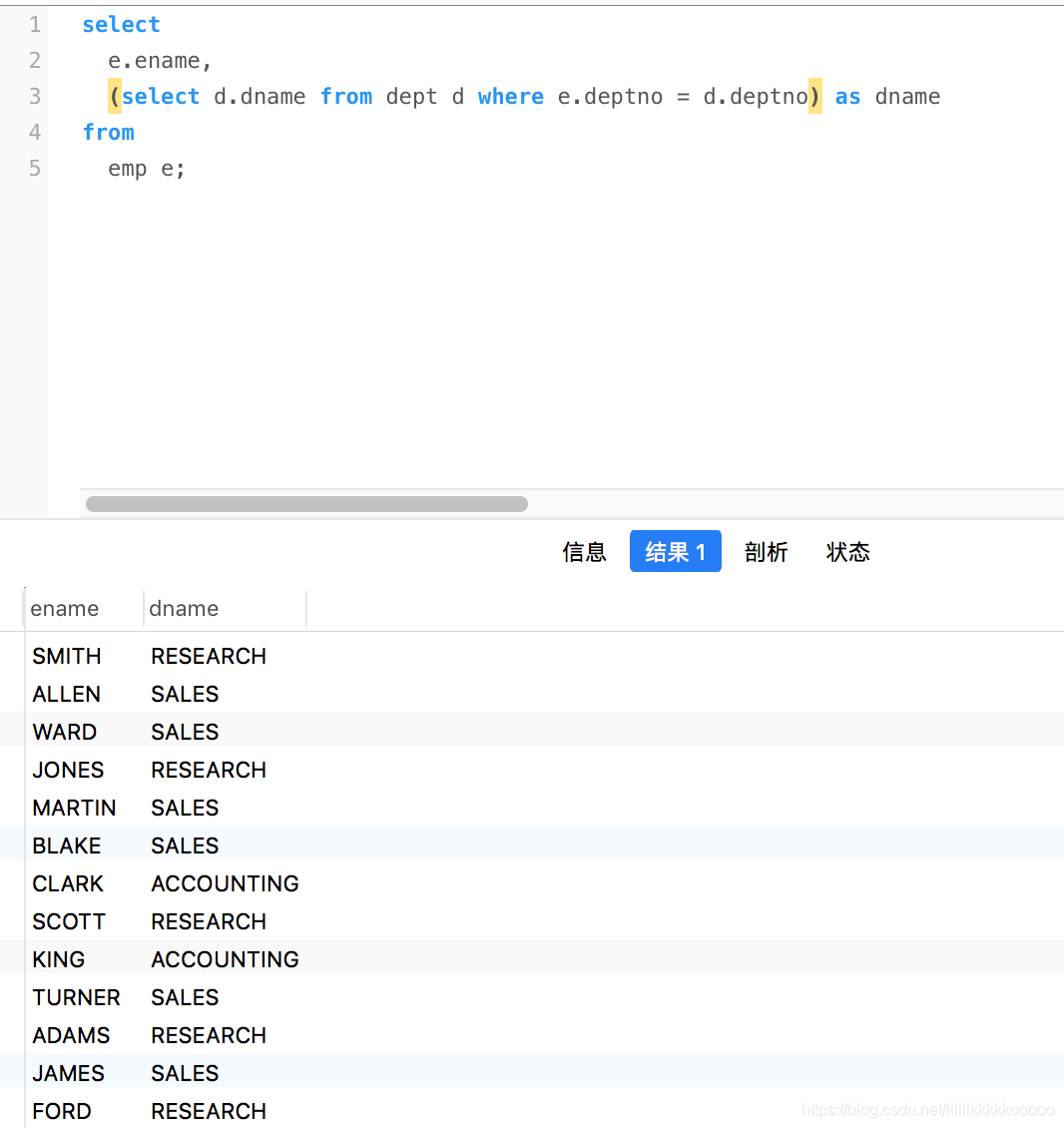
Task: Select the KING cell
Action: pyautogui.click(x=59, y=959)
